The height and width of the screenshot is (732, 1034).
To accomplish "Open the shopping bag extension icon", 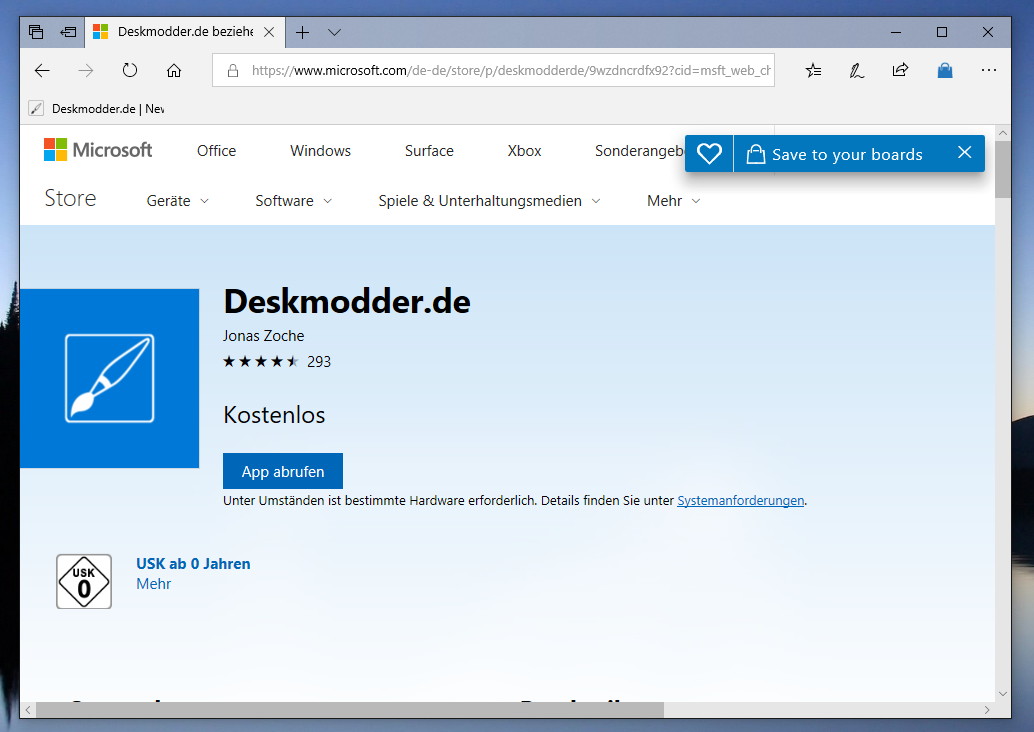I will (944, 70).
